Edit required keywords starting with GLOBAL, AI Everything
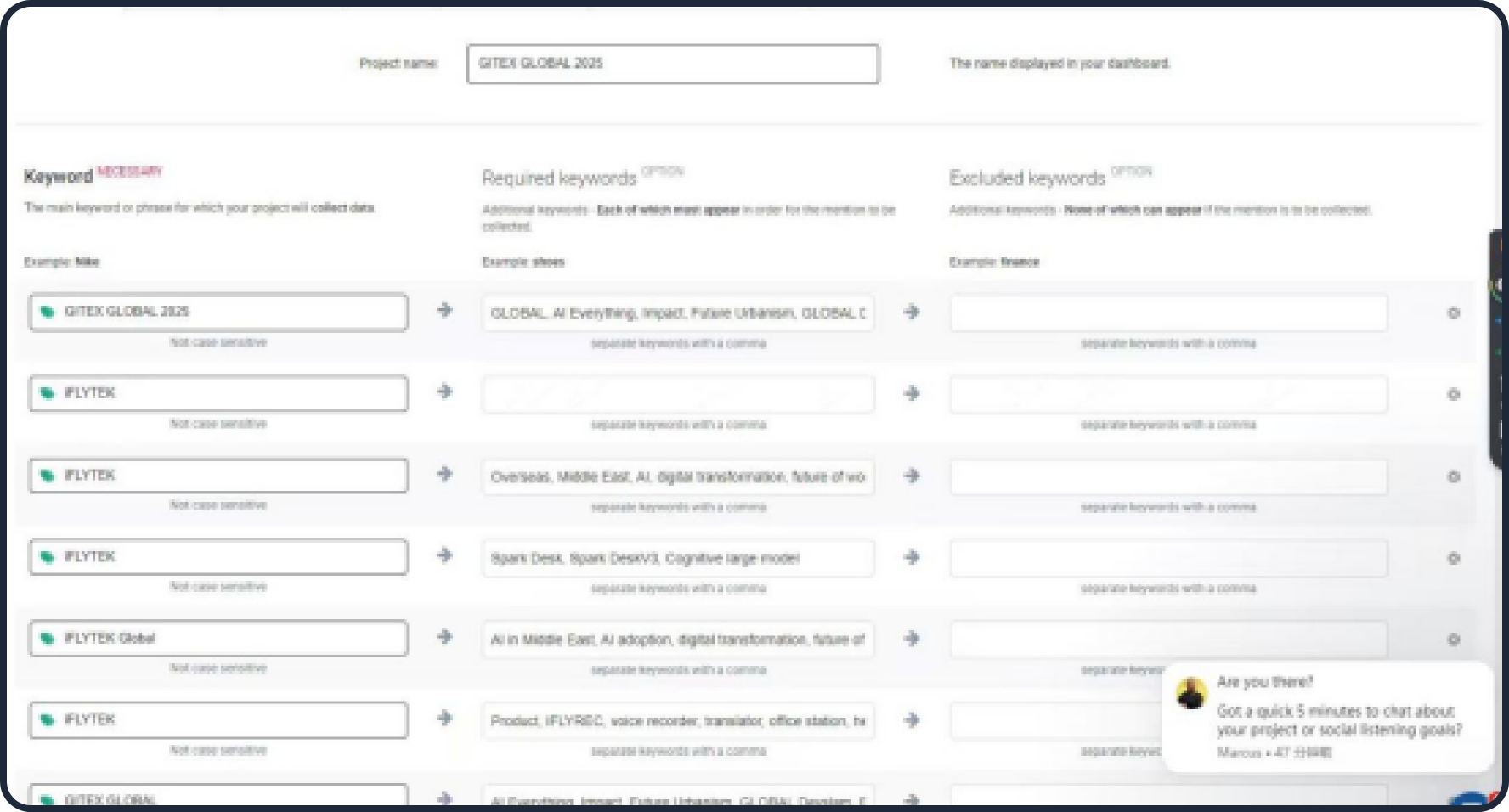 pyautogui.click(x=678, y=313)
